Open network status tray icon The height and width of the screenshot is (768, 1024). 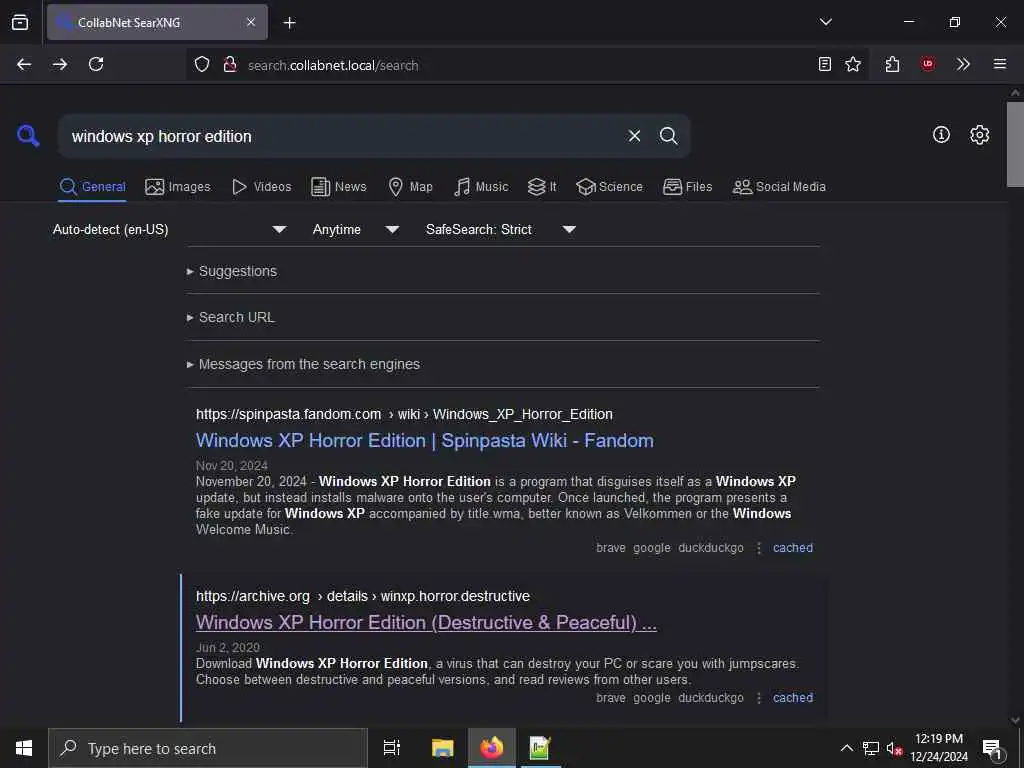871,748
